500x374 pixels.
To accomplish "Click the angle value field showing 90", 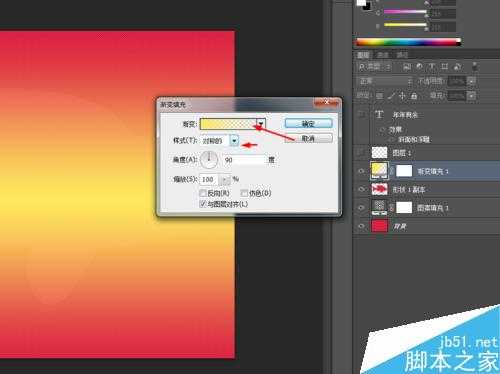I will tap(245, 160).
